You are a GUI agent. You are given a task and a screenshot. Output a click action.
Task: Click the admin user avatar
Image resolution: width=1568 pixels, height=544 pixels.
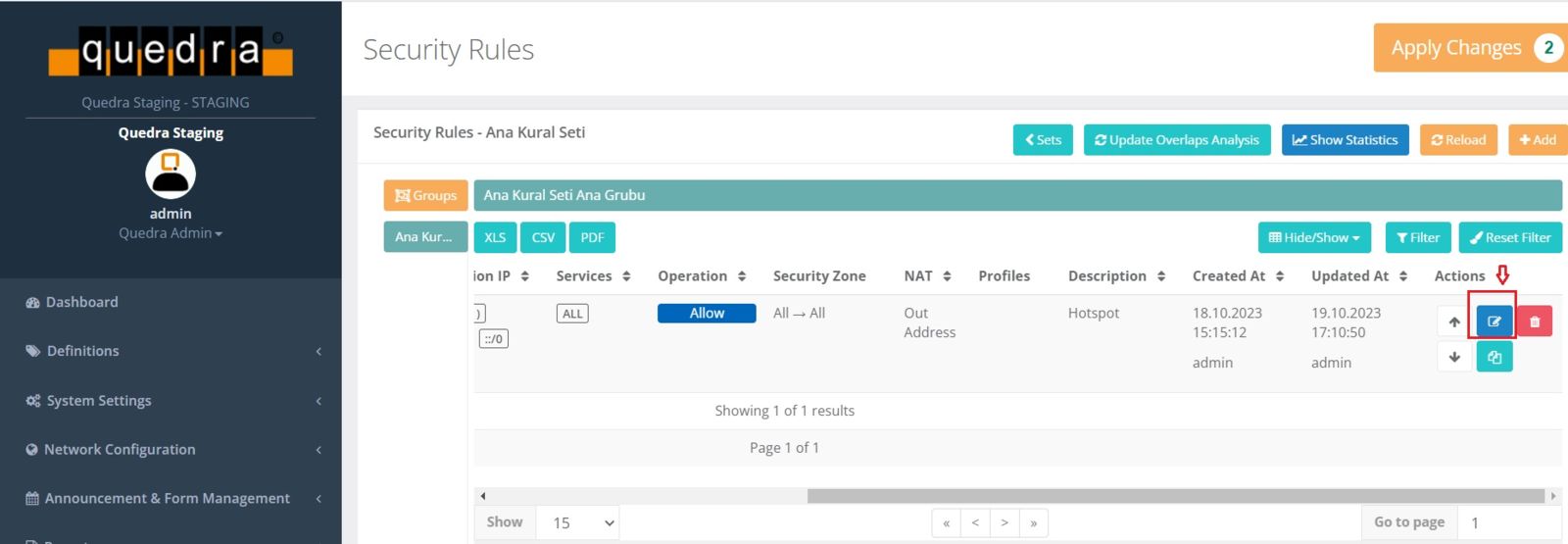171,174
